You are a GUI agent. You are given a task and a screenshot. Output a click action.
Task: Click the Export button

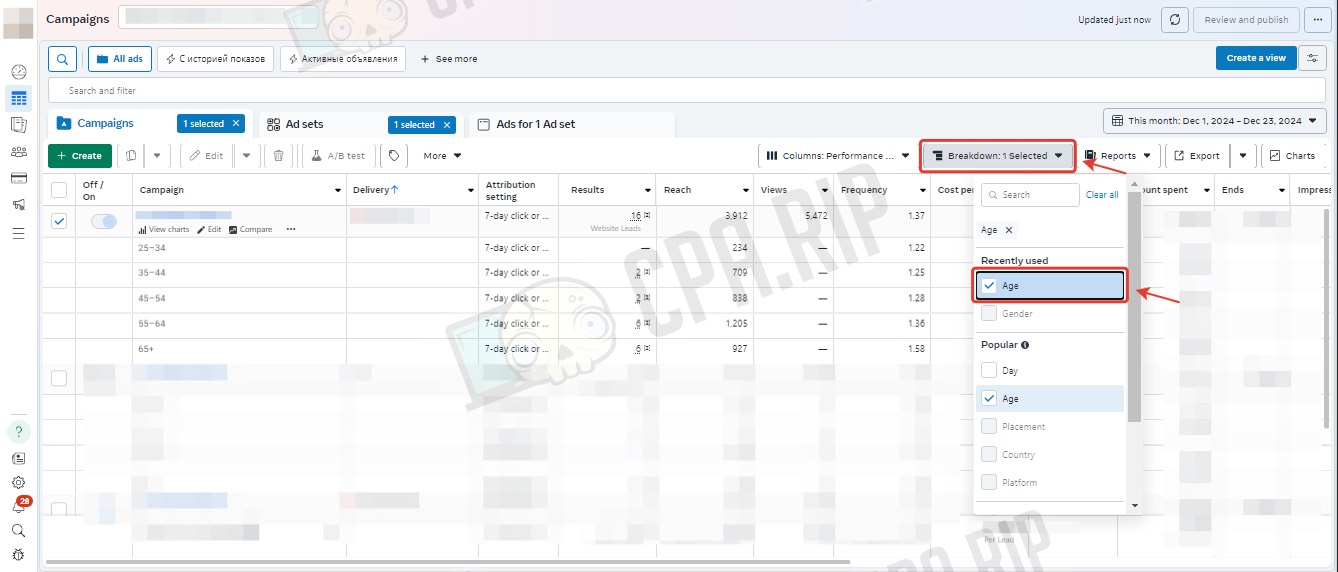pos(1197,156)
